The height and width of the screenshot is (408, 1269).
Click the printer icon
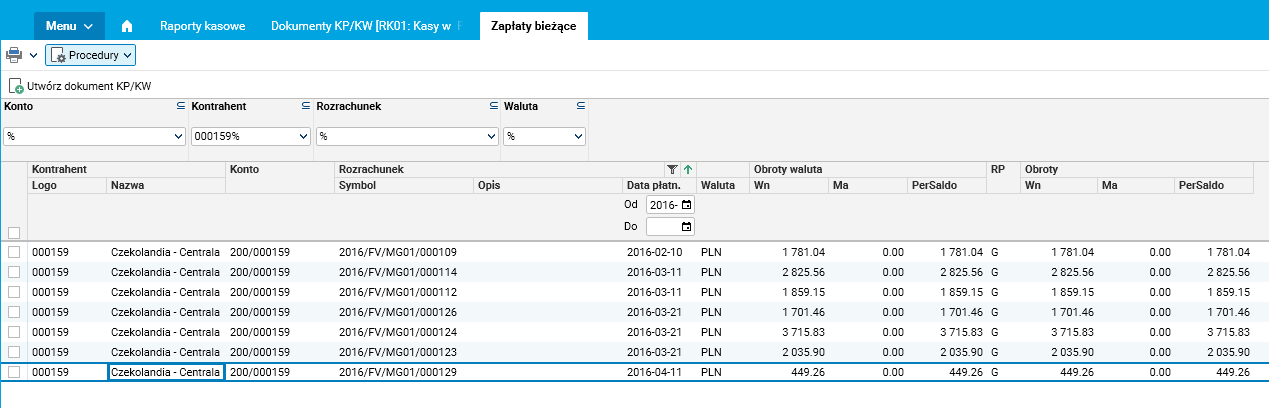pos(14,56)
